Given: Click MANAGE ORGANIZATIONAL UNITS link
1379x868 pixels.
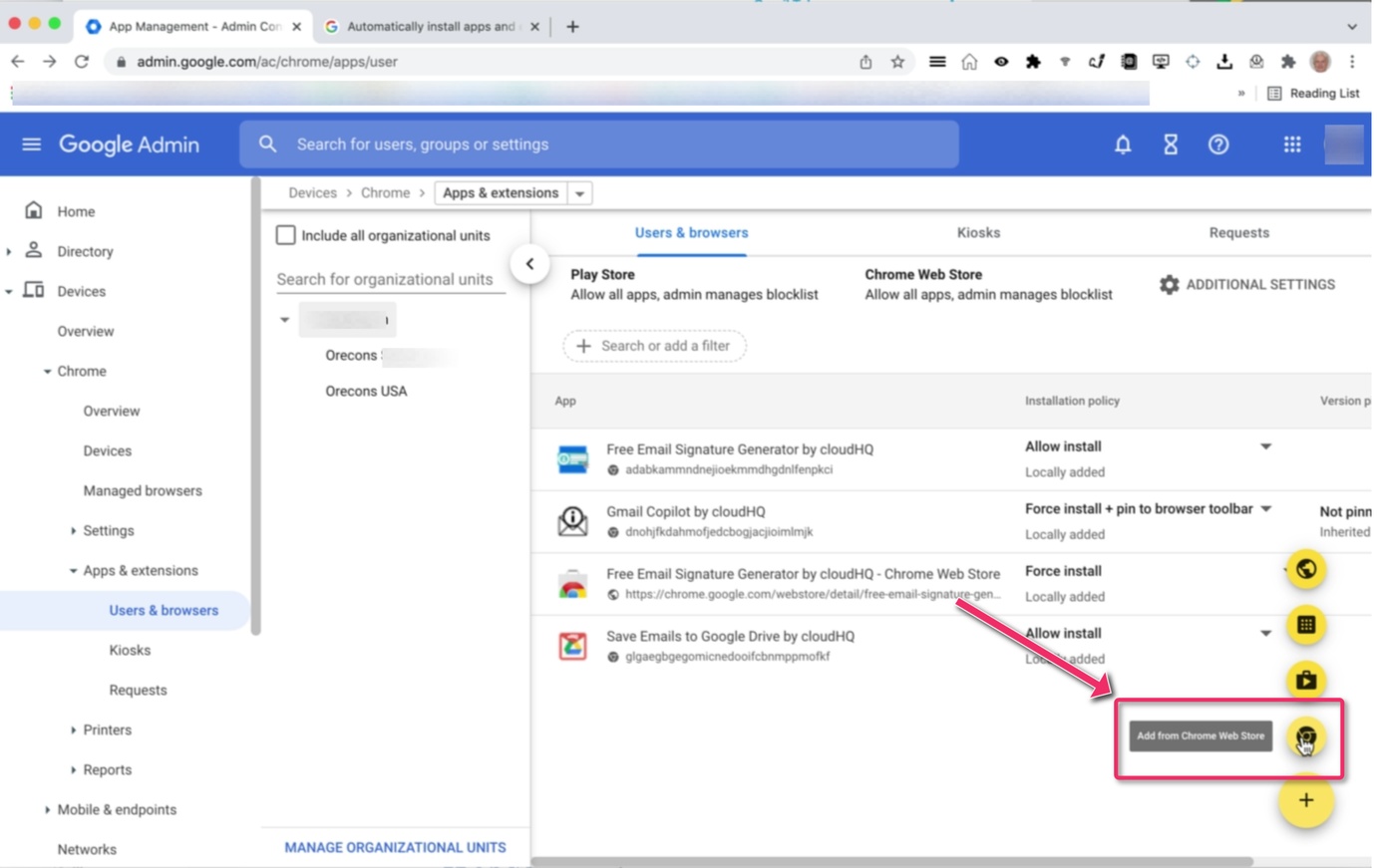Looking at the screenshot, I should [x=395, y=847].
